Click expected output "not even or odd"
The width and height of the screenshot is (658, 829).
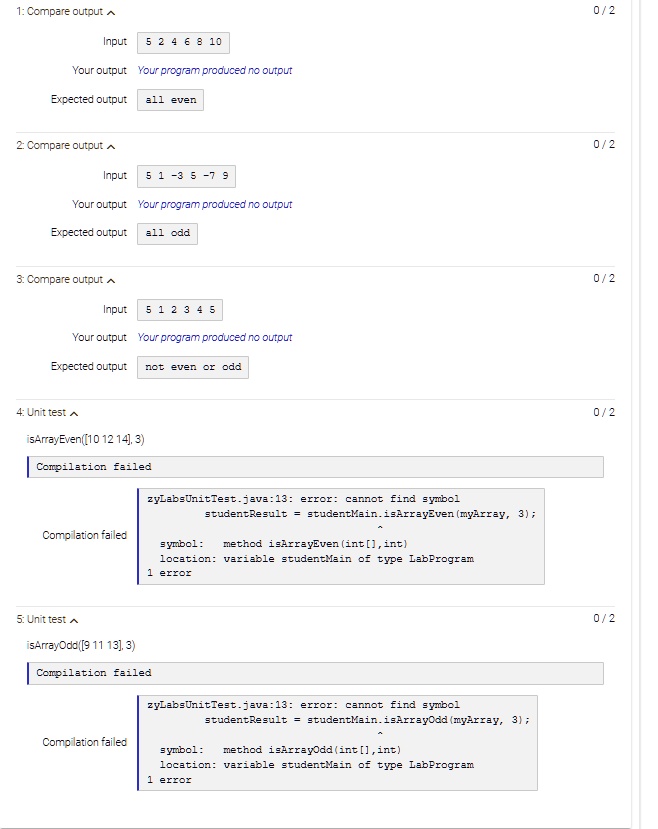click(x=192, y=366)
